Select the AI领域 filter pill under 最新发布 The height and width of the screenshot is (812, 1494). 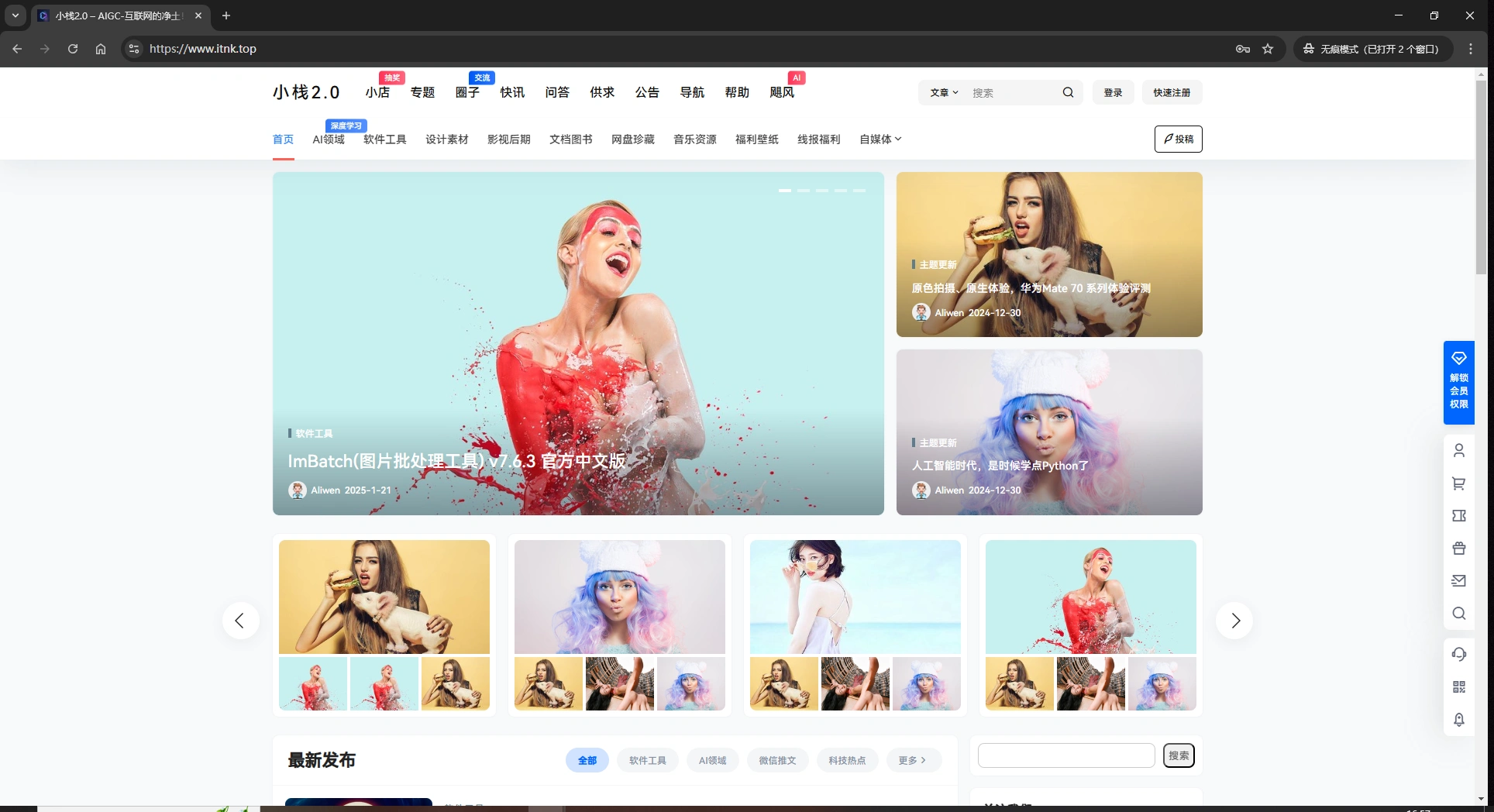click(713, 760)
